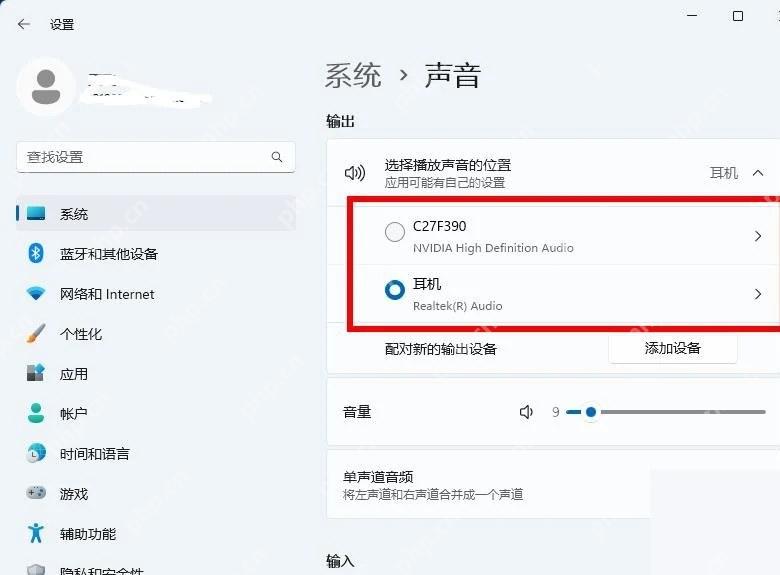The image size is (780, 575).
Task: Open 蓝牙和其他设备 settings
Action: pyautogui.click(x=156, y=254)
